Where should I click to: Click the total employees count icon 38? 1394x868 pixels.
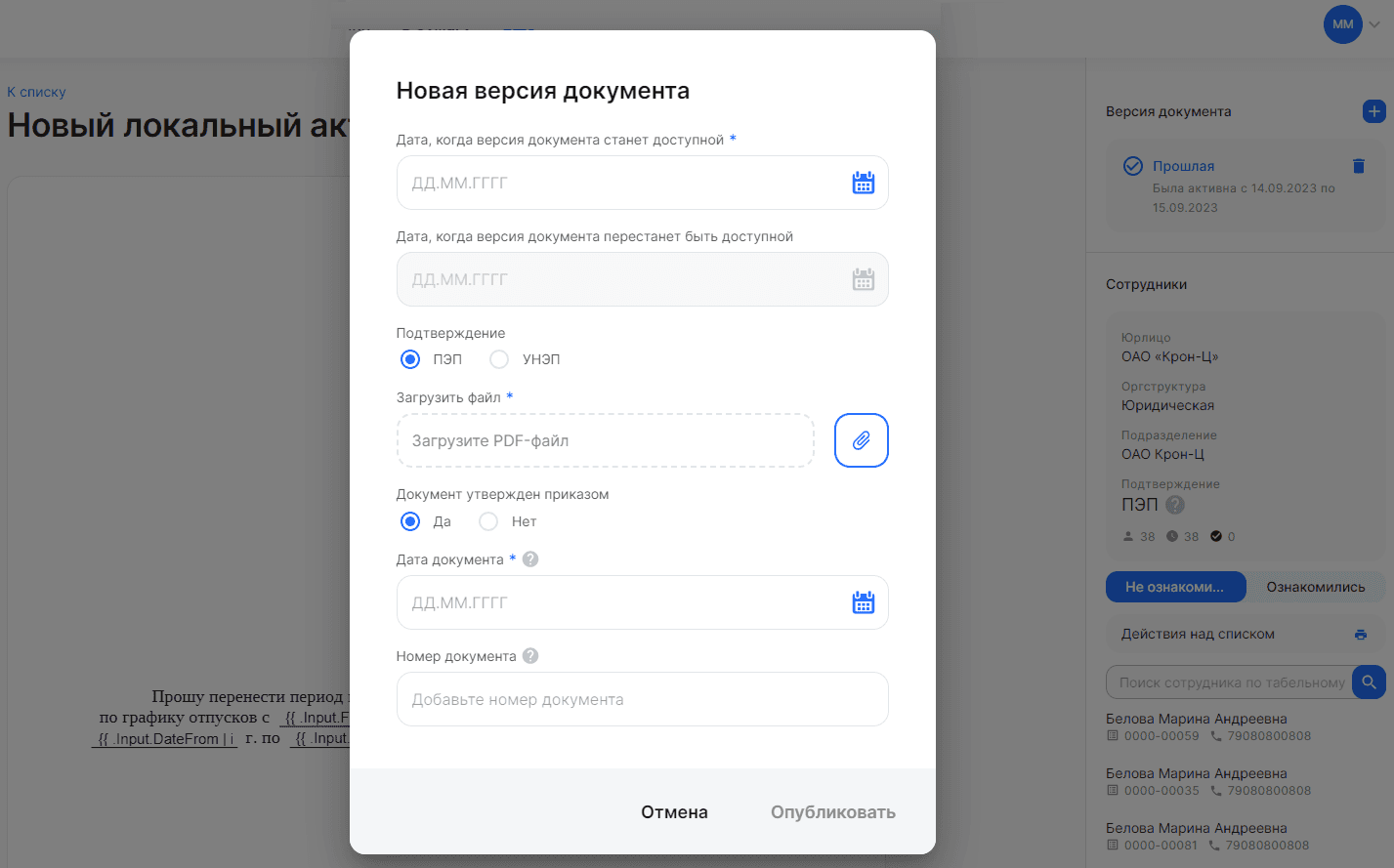click(1128, 536)
